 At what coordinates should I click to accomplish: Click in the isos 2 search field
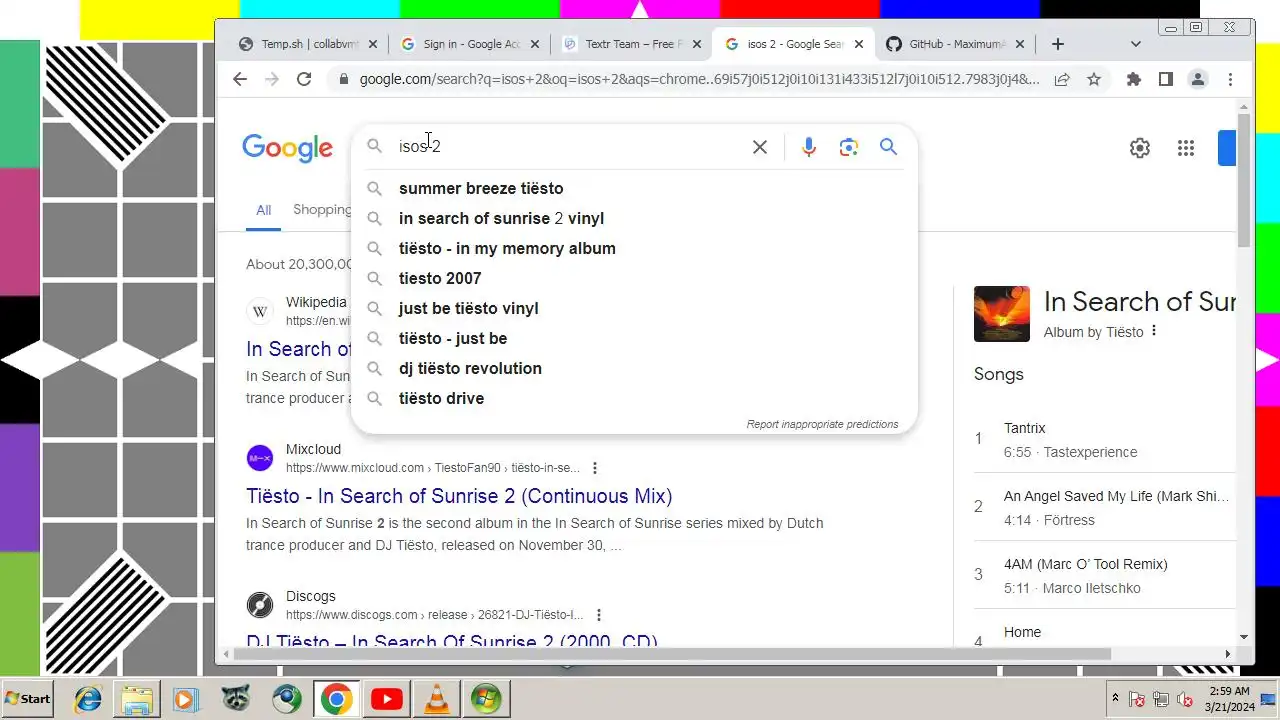[570, 147]
